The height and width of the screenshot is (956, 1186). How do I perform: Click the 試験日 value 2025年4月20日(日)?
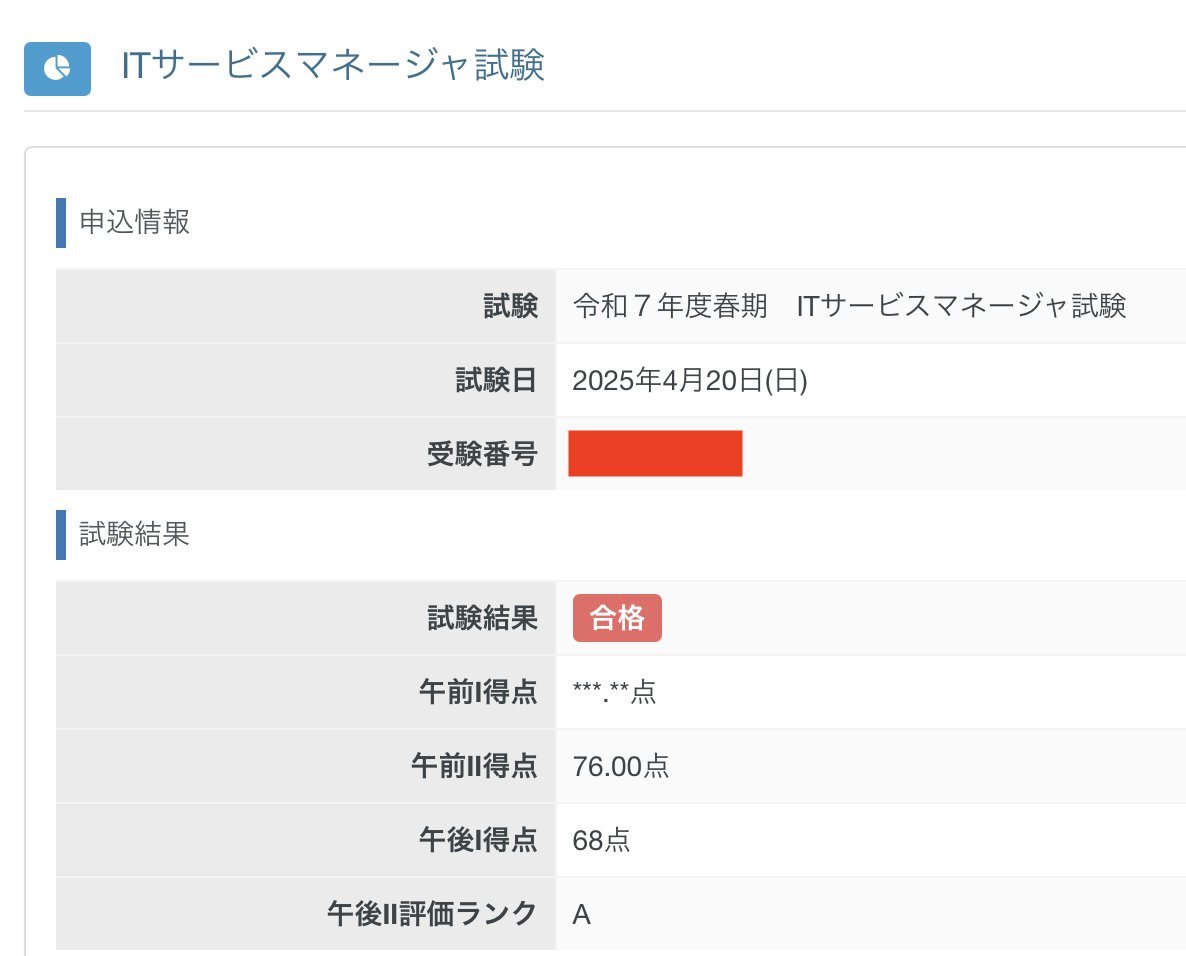(x=690, y=380)
